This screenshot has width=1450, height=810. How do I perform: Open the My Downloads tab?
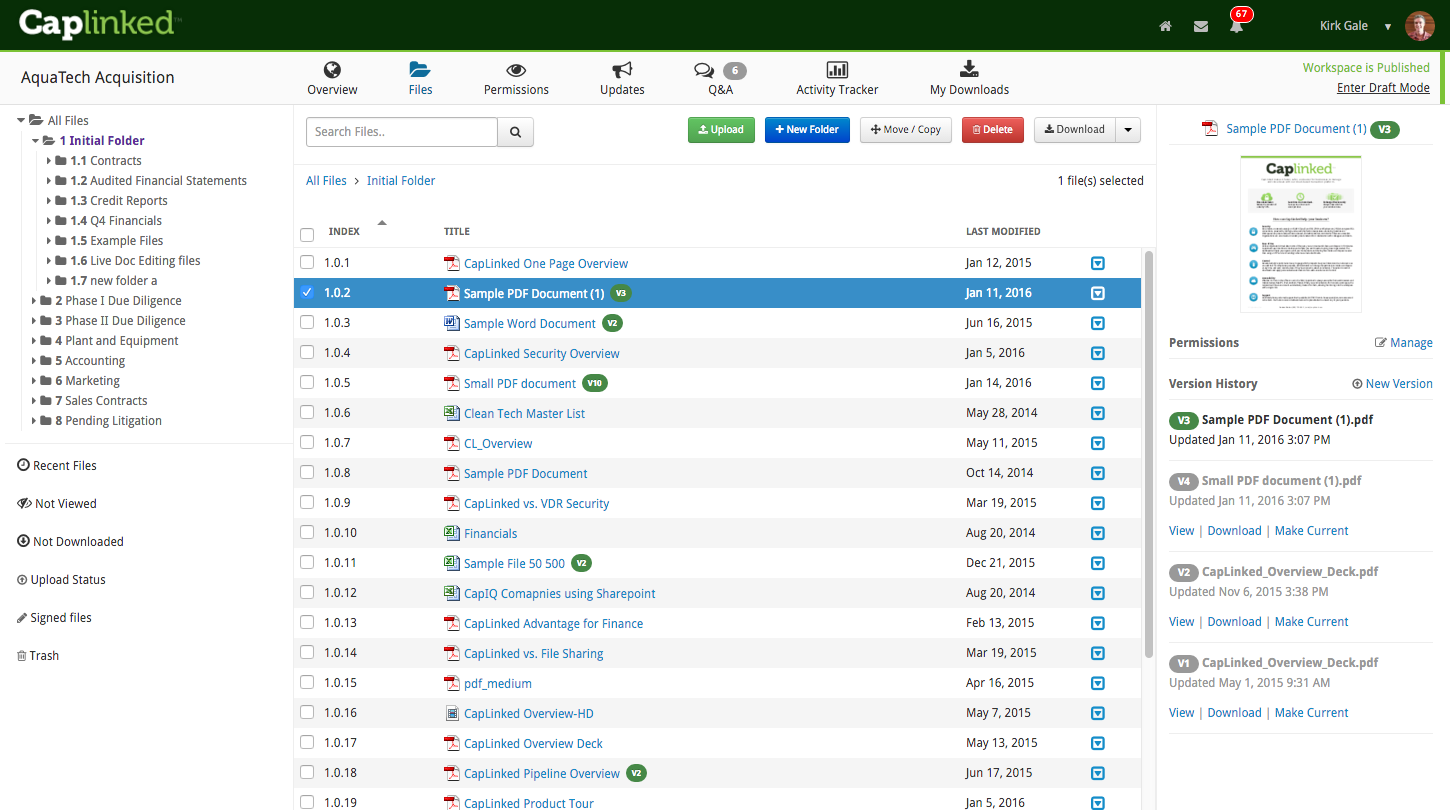click(x=969, y=79)
